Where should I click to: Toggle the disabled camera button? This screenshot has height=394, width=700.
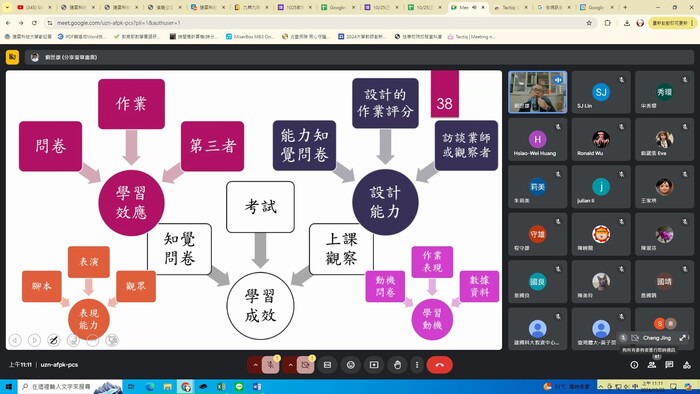(x=305, y=365)
